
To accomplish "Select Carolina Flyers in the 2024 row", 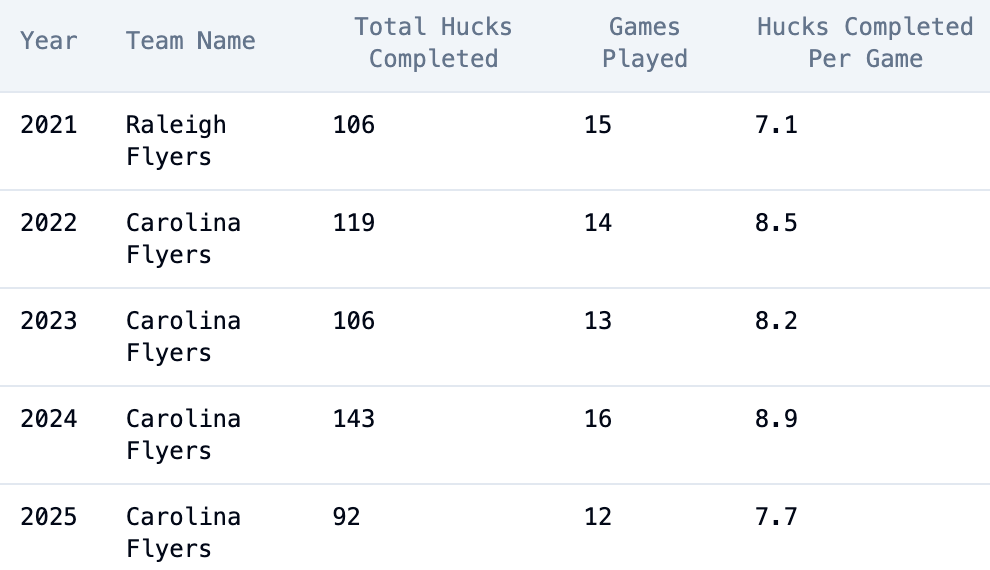I will 183,434.
